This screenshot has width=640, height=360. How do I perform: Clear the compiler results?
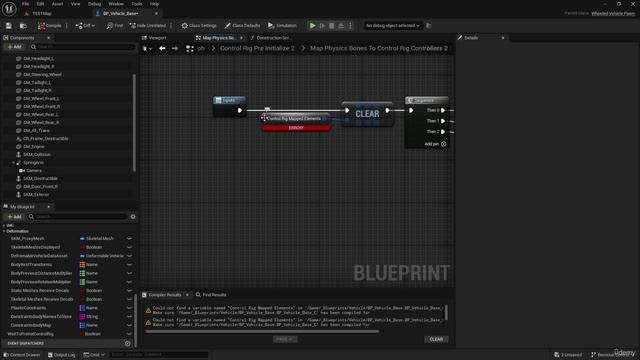point(436,340)
